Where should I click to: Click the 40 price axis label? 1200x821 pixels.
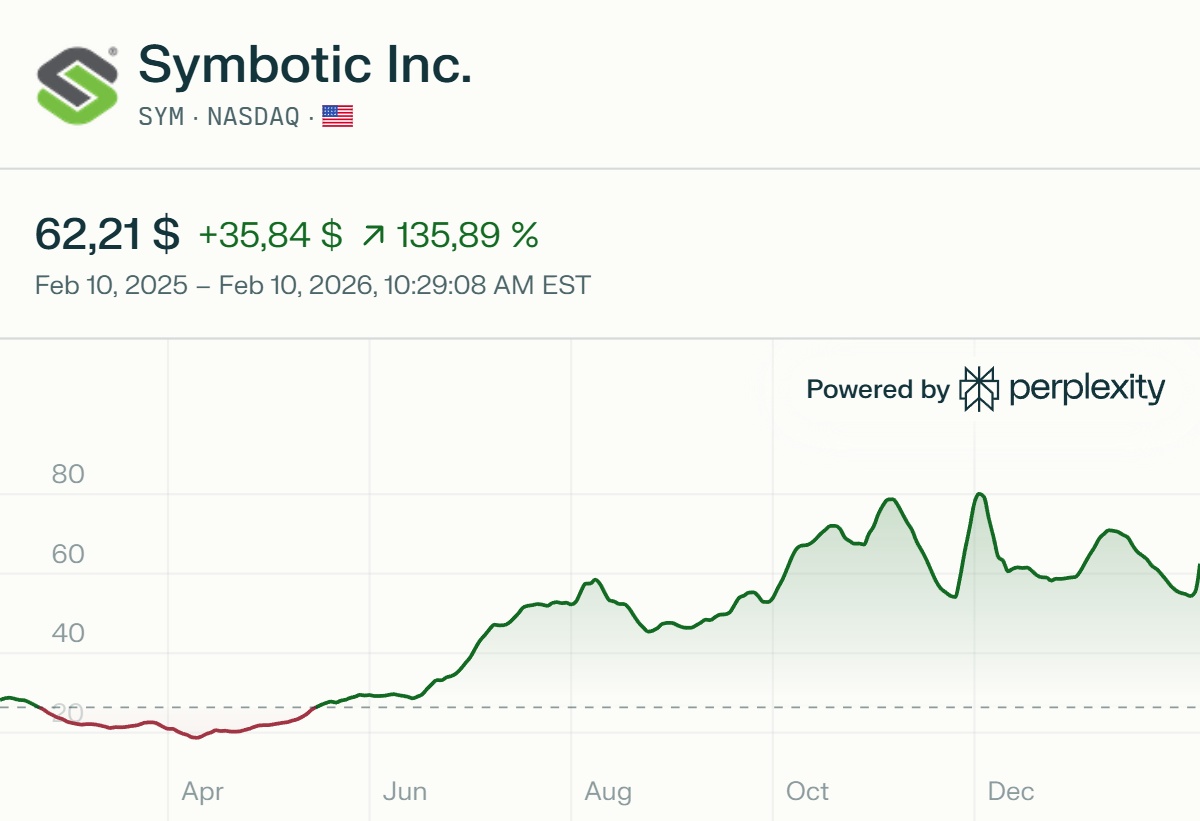point(68,633)
